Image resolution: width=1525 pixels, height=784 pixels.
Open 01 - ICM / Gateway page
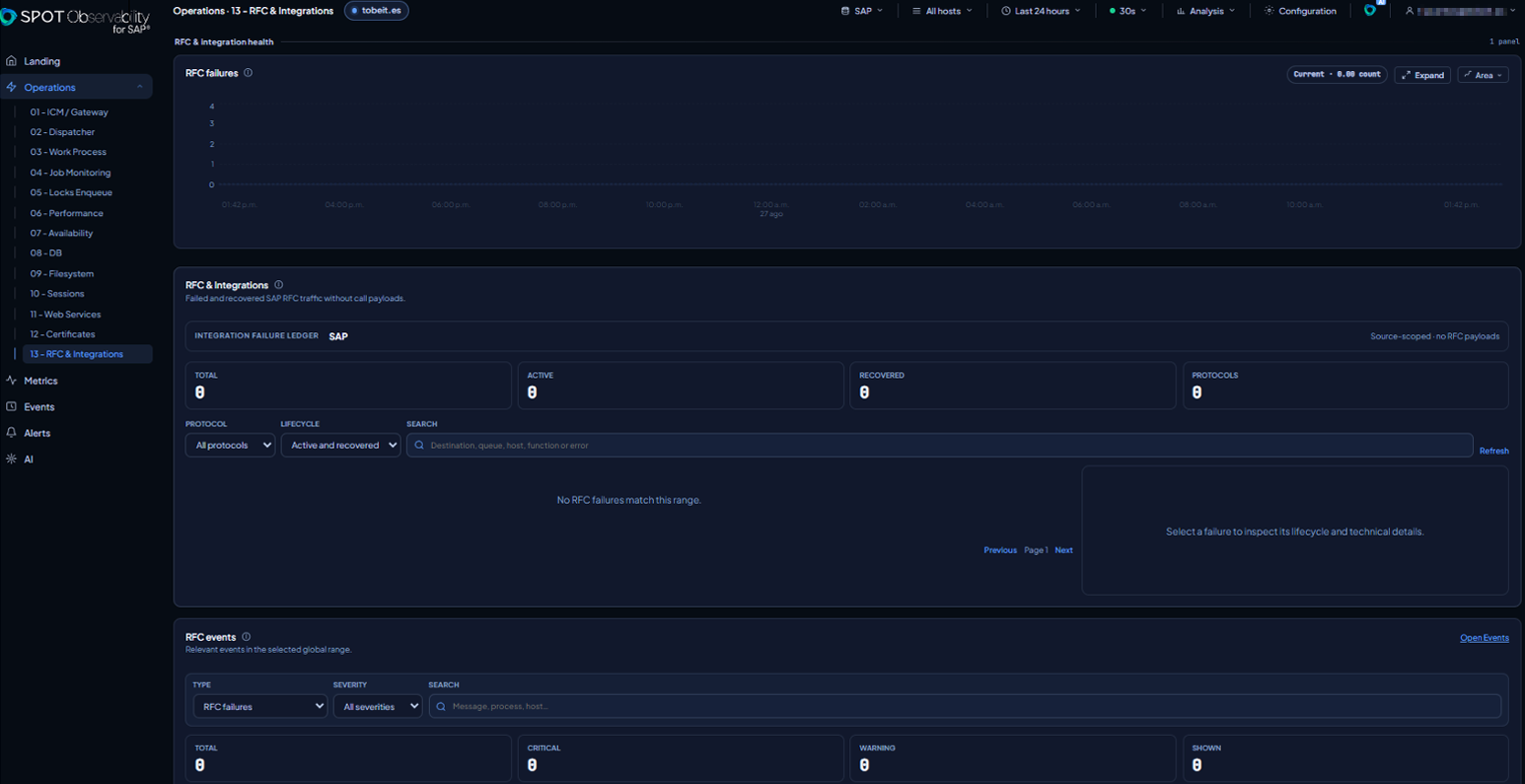pos(69,112)
